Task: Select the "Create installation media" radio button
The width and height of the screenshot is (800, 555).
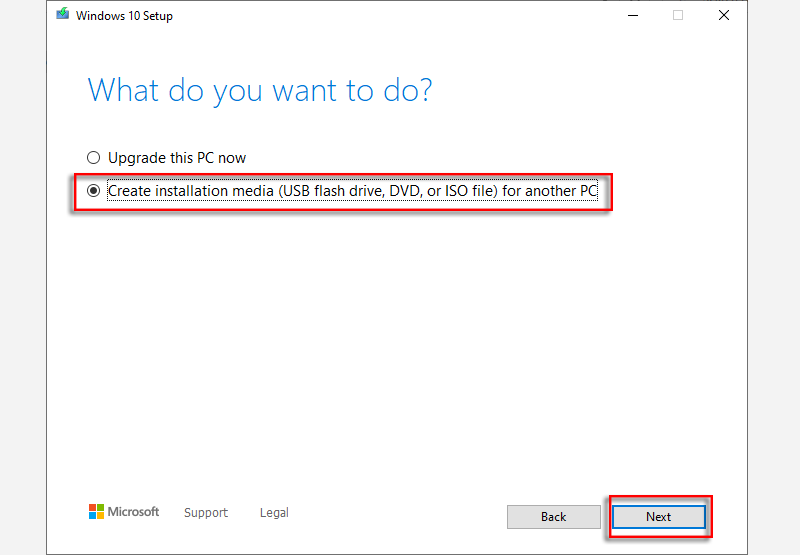Action: pyautogui.click(x=94, y=190)
